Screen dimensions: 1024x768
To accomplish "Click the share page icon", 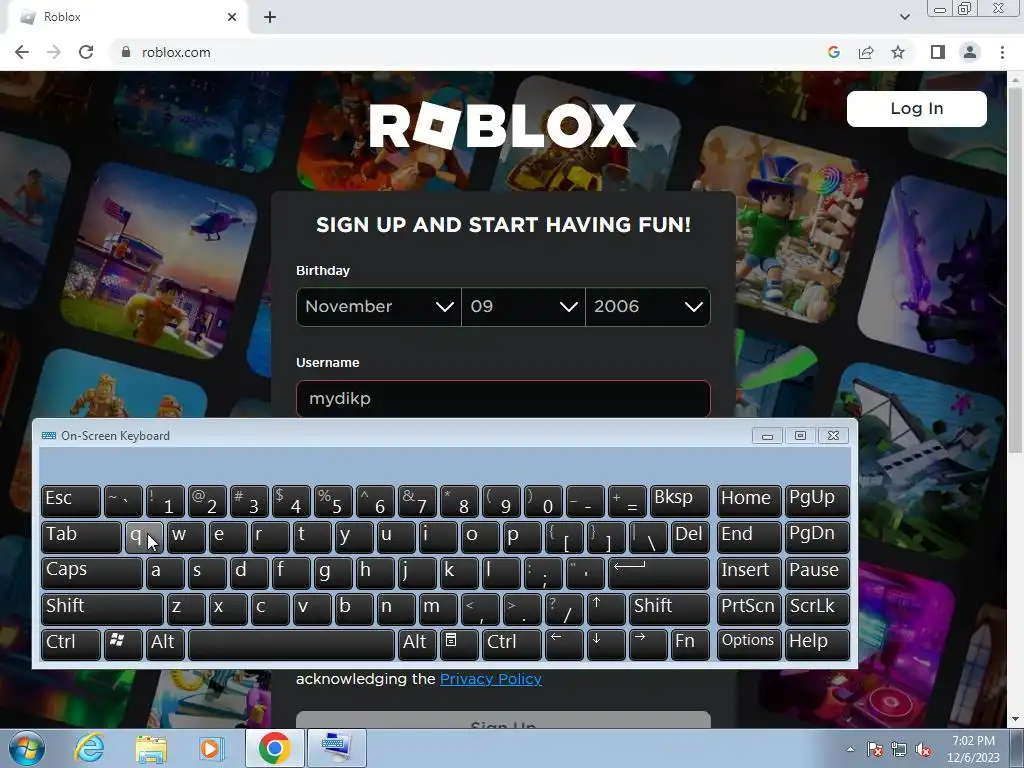I will pyautogui.click(x=866, y=52).
